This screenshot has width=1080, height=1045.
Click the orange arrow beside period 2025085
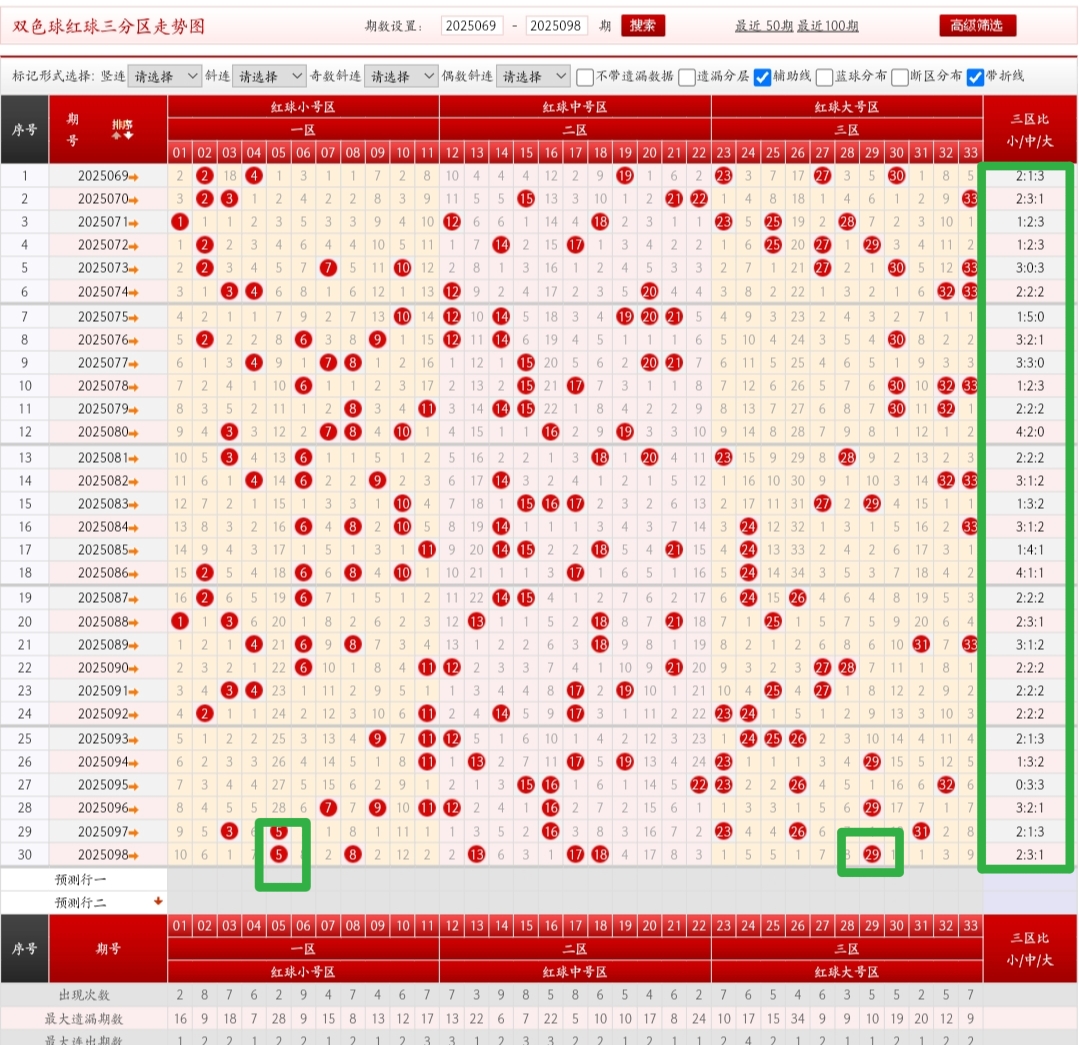(134, 552)
